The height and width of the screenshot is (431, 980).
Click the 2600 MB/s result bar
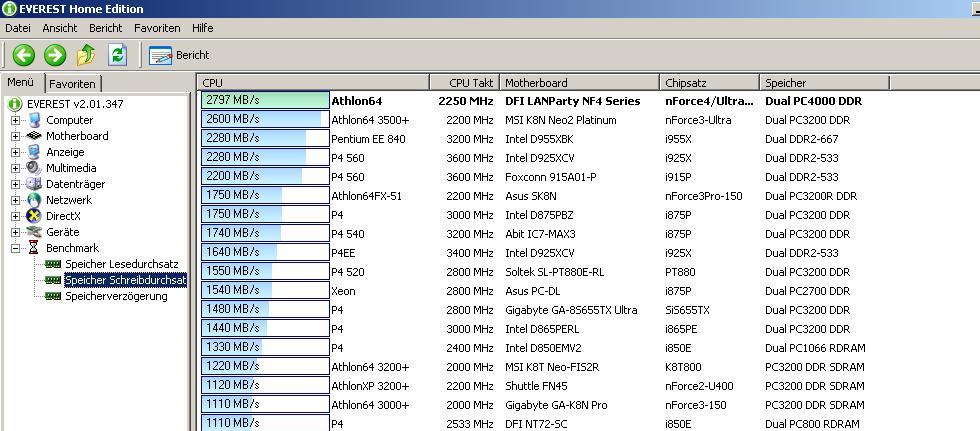[x=265, y=119]
